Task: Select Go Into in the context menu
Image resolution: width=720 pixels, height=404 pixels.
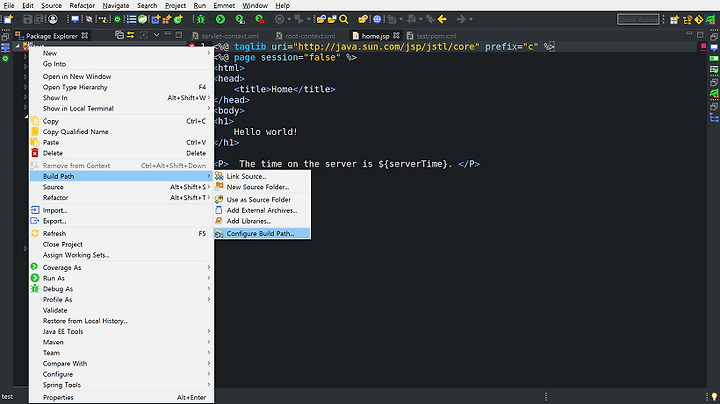Action: tap(122, 64)
